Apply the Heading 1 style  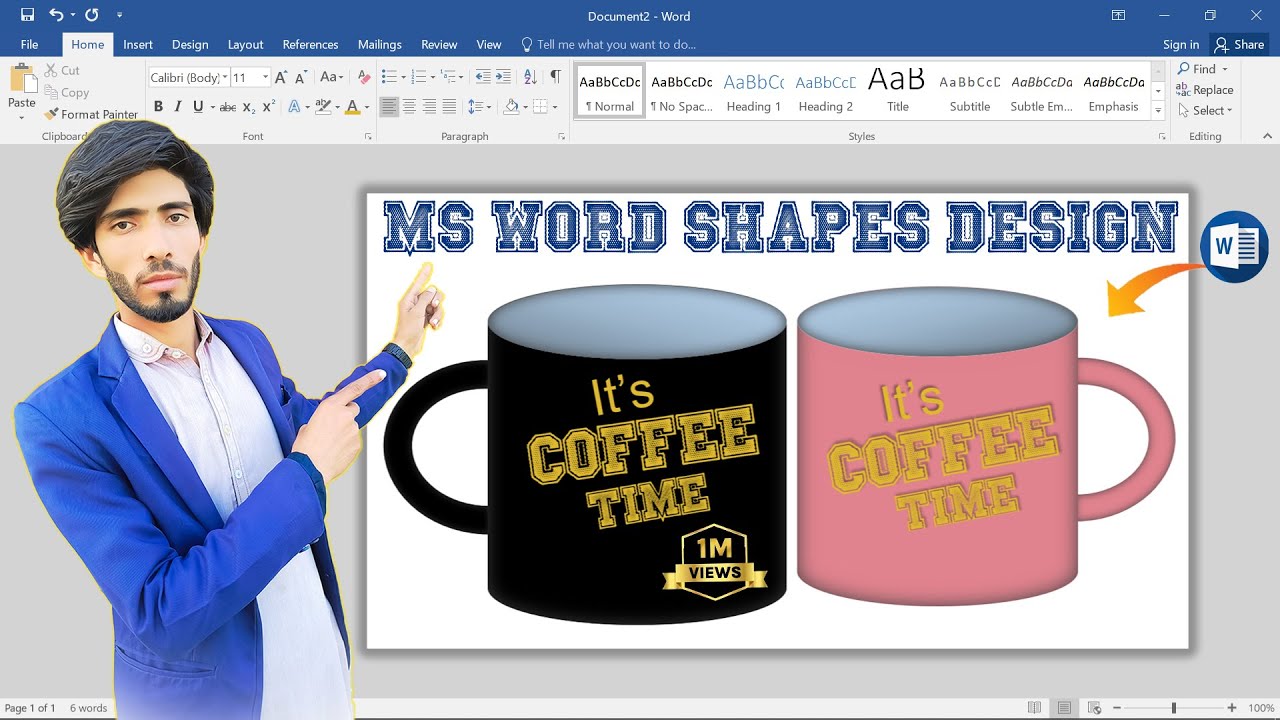click(753, 92)
